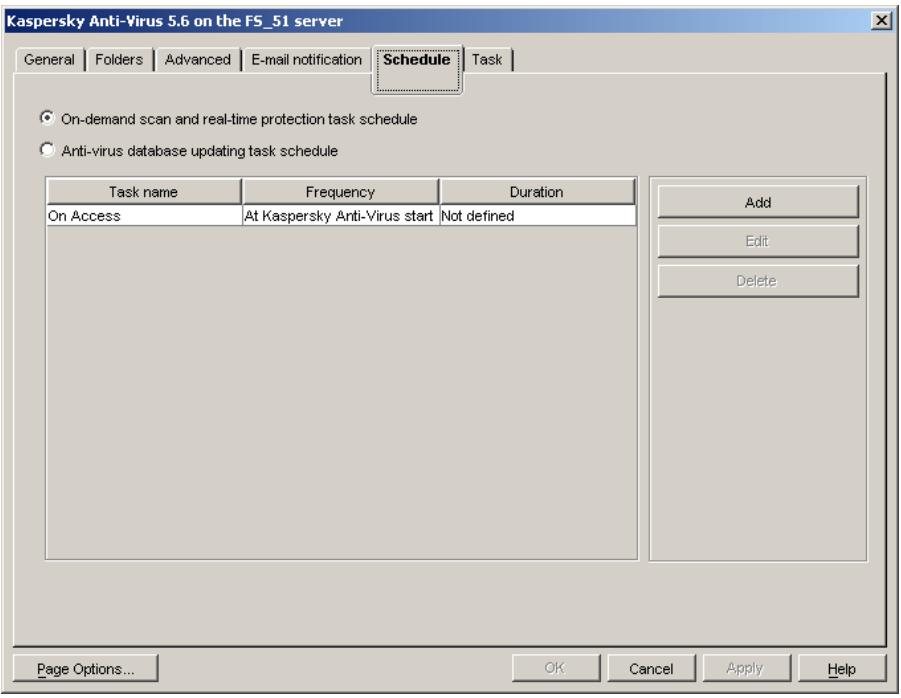Viewport: 901px width, 698px height.
Task: Click the Frequency column header
Action: (x=340, y=192)
